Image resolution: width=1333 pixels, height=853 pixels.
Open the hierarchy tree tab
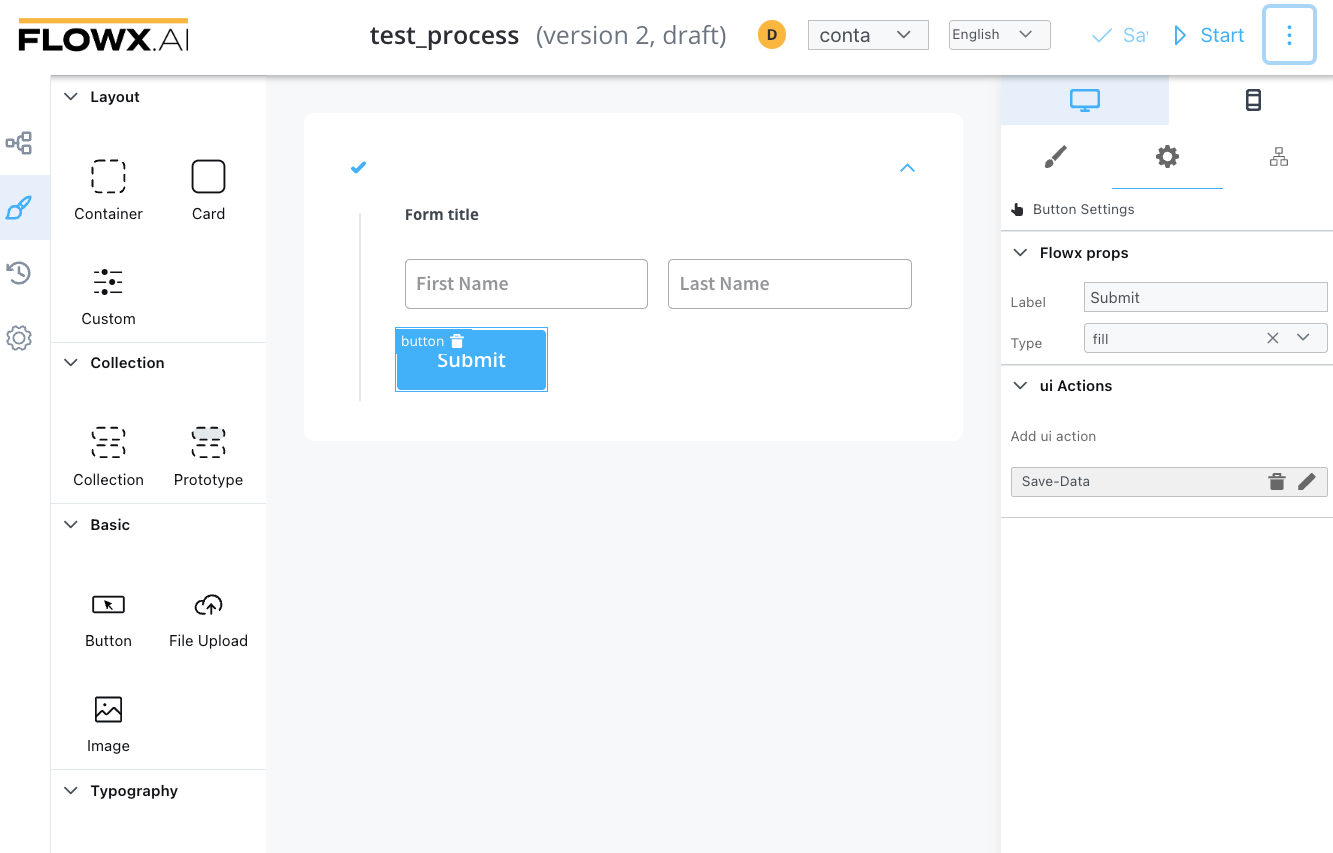pos(1278,157)
